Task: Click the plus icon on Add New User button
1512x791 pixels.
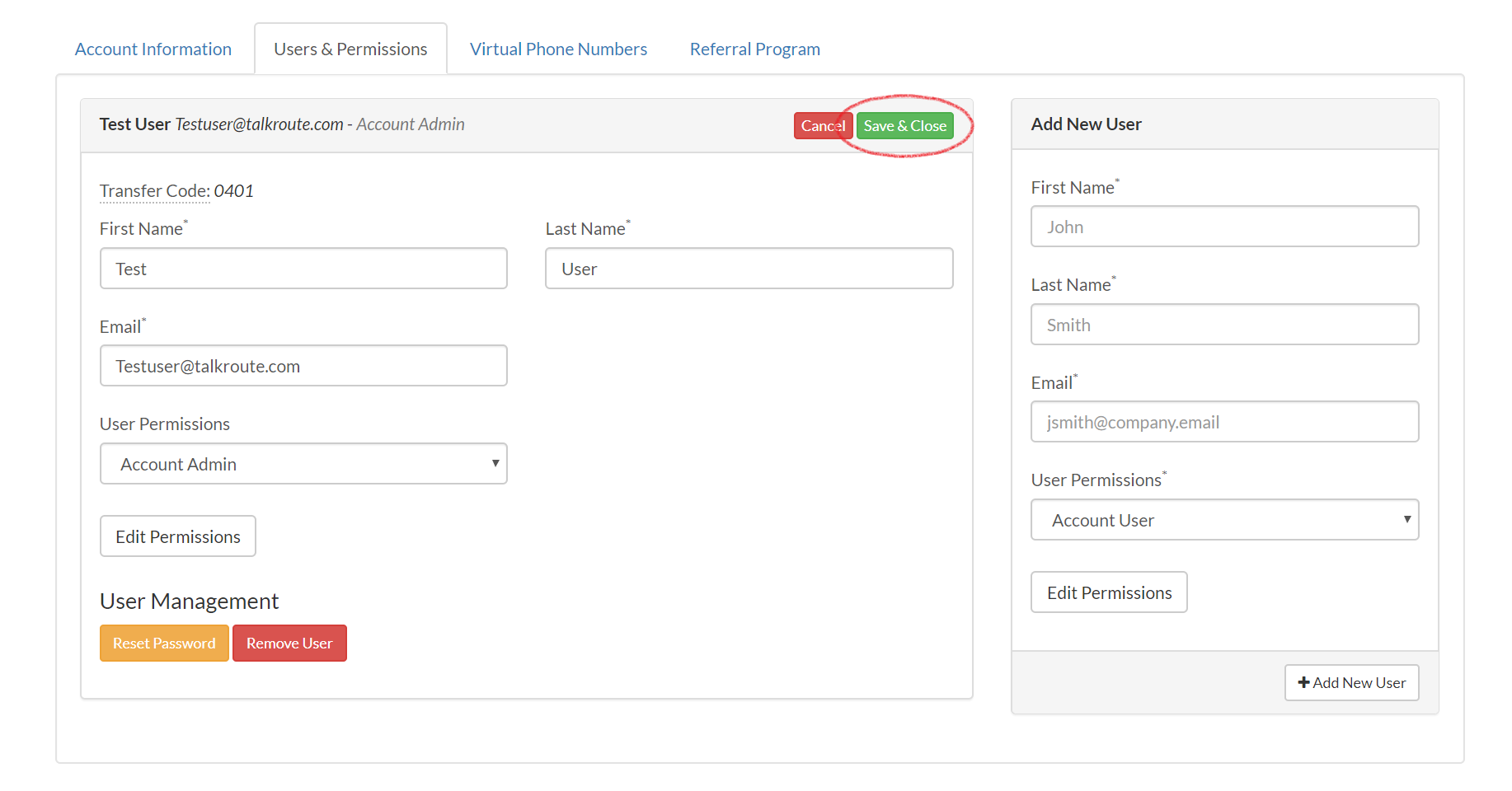Action: (1303, 683)
